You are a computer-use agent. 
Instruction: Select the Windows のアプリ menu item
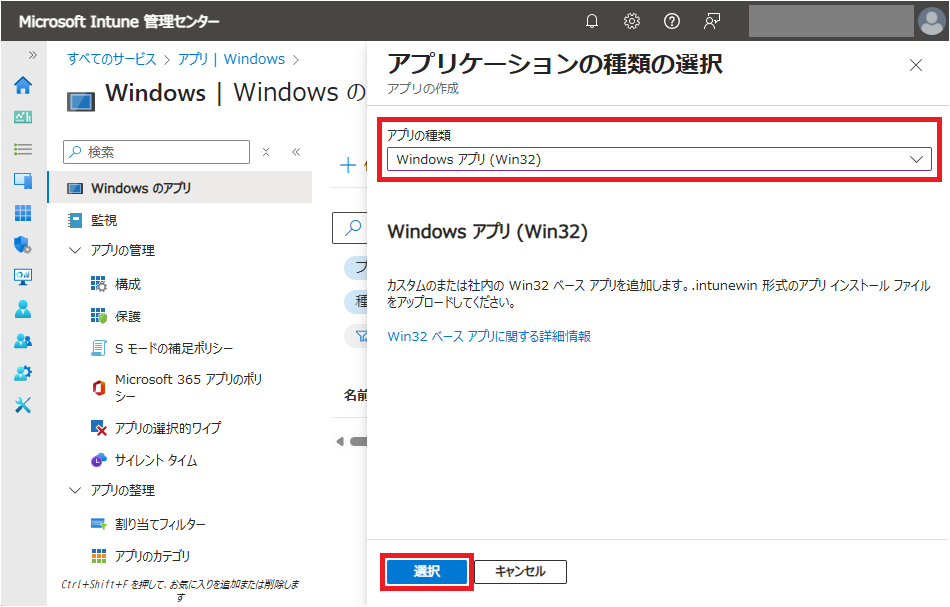click(180, 188)
